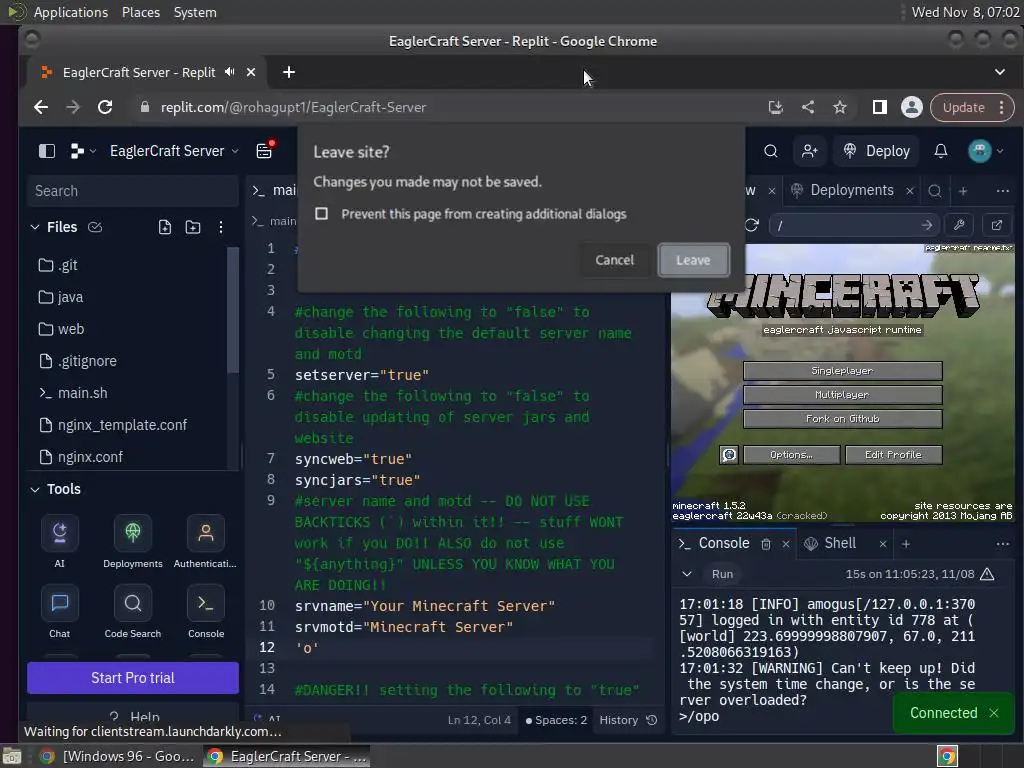The image size is (1024, 768).
Task: Mute the EaglerCraft Server tab audio
Action: [230, 72]
